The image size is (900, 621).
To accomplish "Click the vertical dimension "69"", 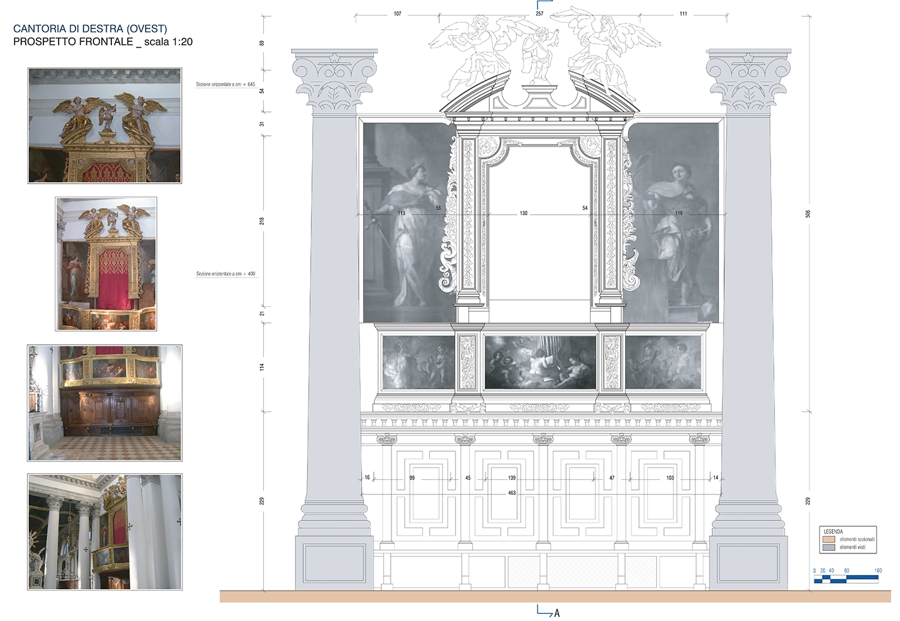I will (262, 44).
